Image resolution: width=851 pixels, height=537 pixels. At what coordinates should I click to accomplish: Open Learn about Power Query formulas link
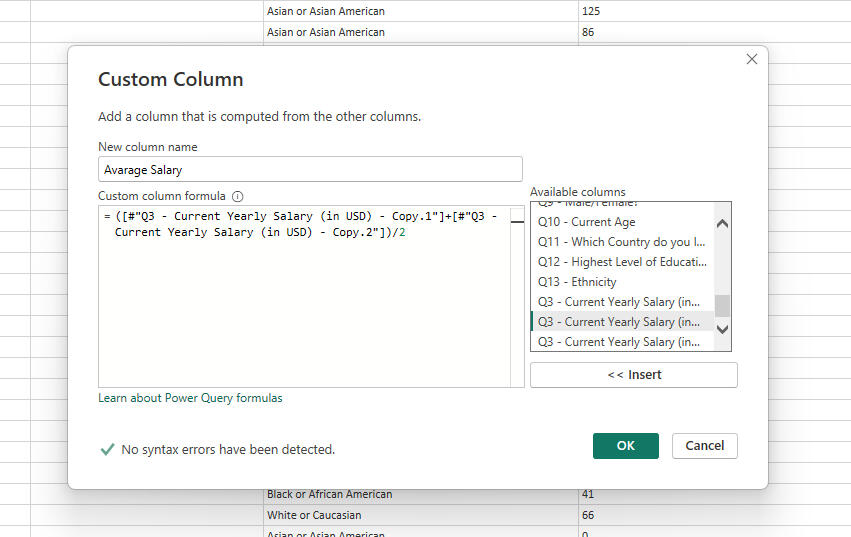pos(190,398)
